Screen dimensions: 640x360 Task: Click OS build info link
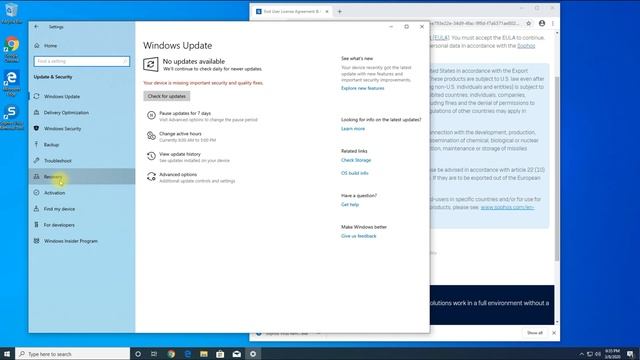click(x=354, y=173)
